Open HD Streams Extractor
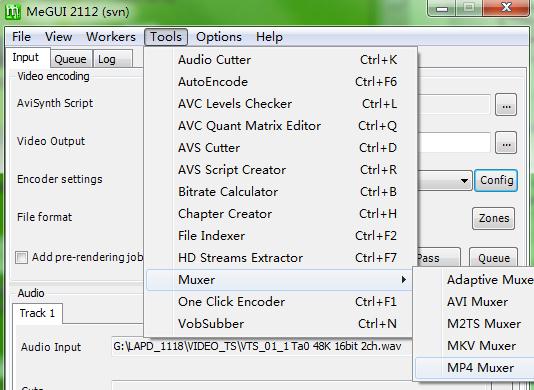The image size is (534, 390). [x=281, y=258]
